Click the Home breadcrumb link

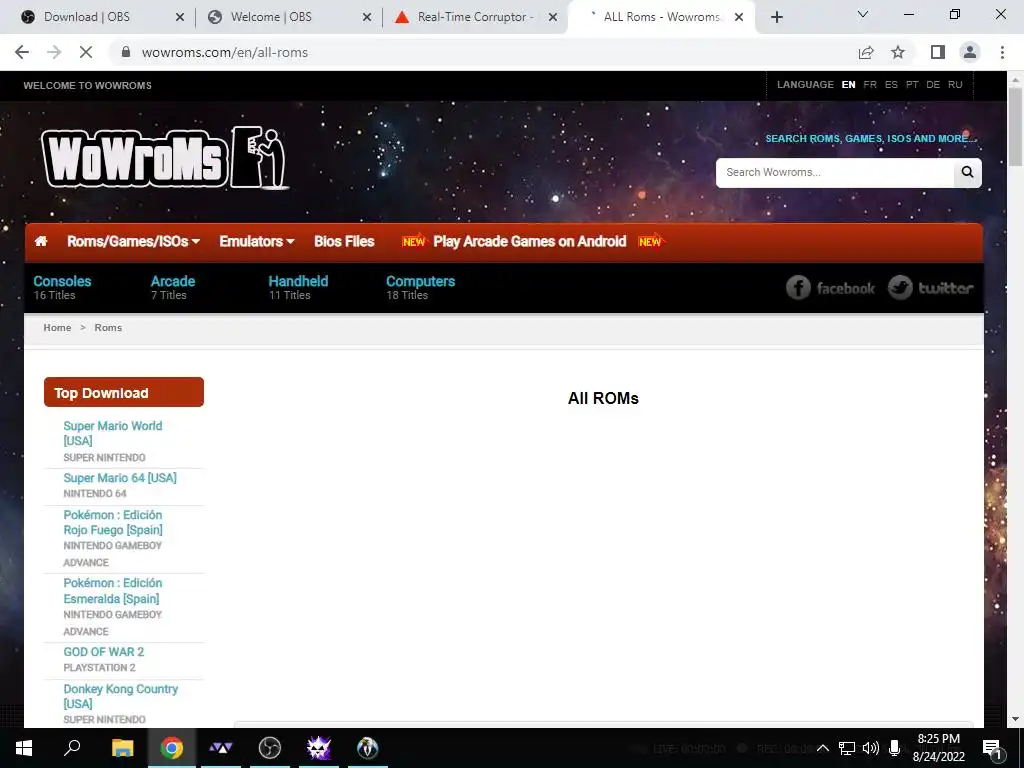(57, 328)
